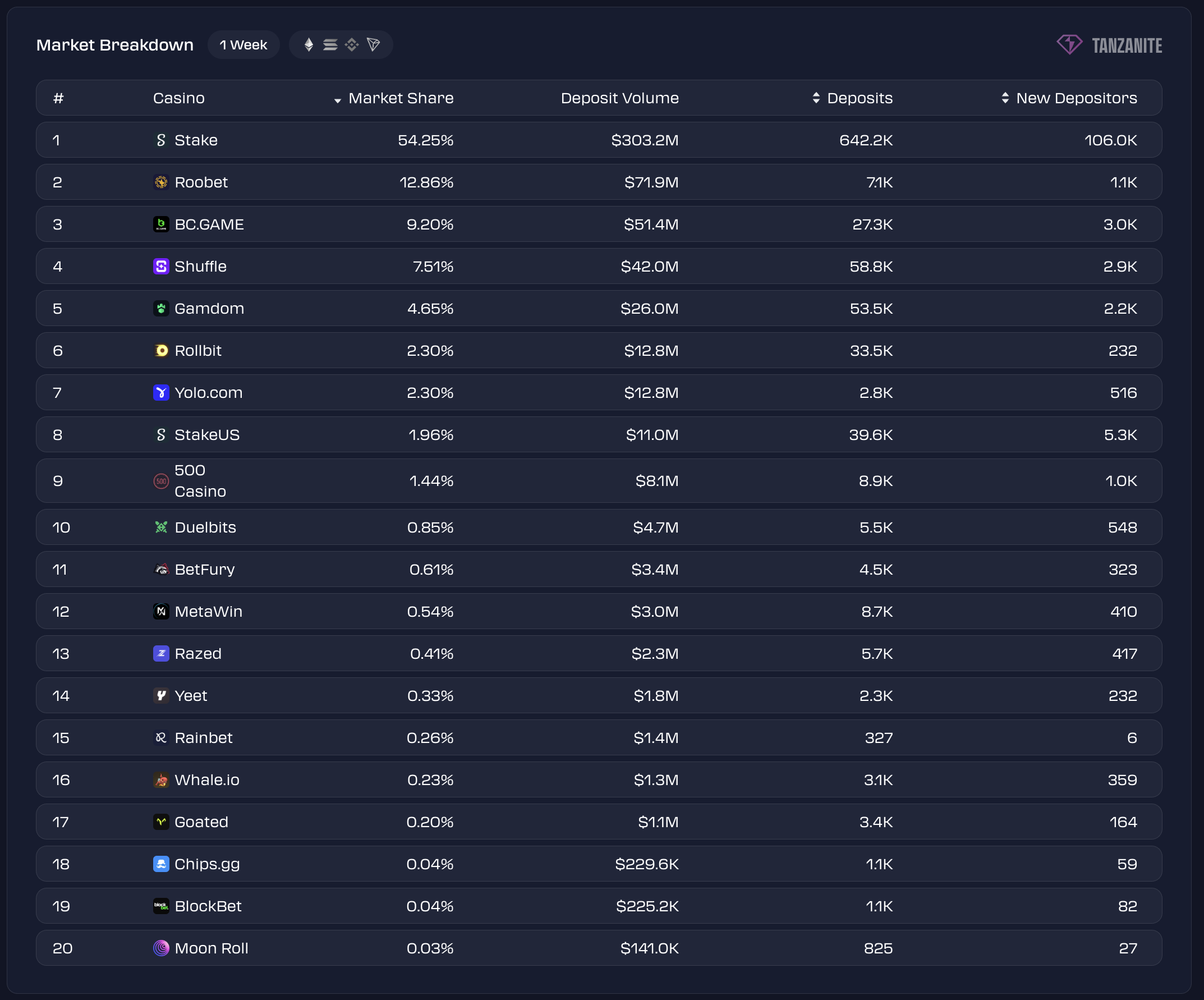
Task: Click the Yolo.com blue icon
Action: click(x=161, y=393)
